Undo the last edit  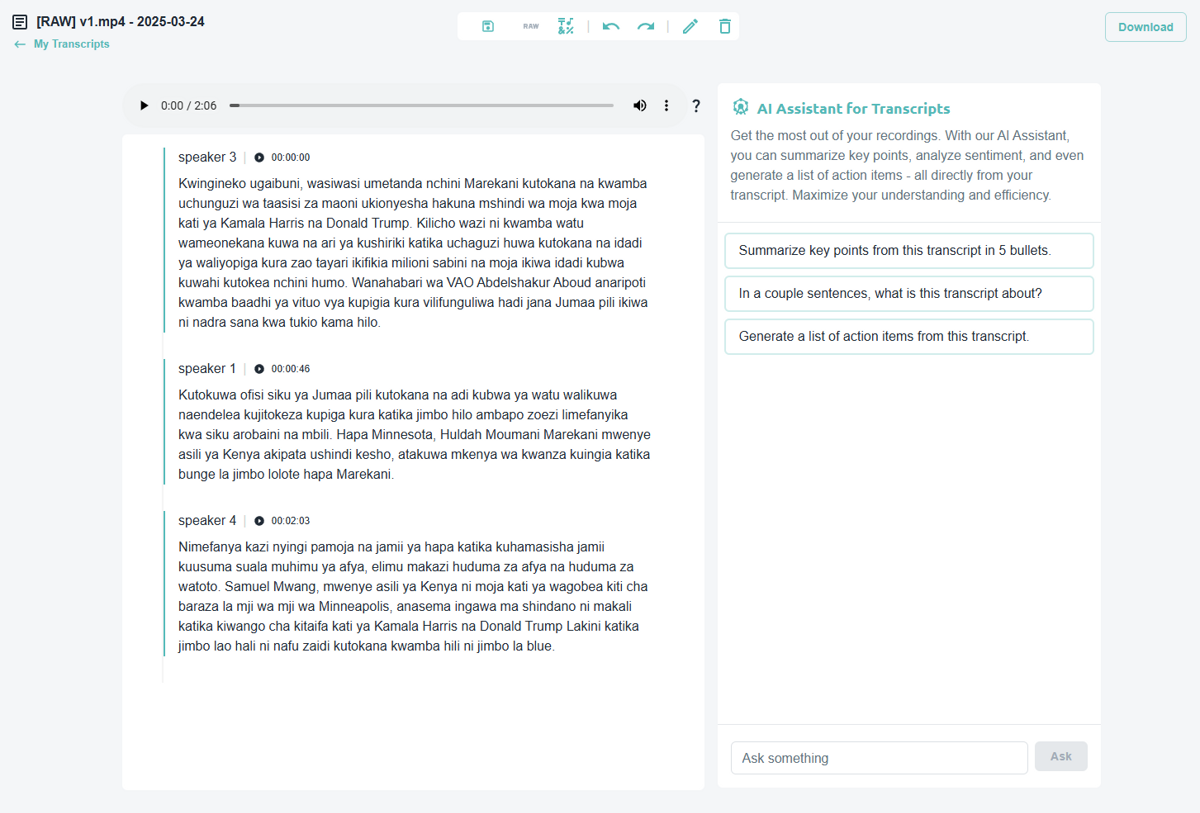coord(611,27)
